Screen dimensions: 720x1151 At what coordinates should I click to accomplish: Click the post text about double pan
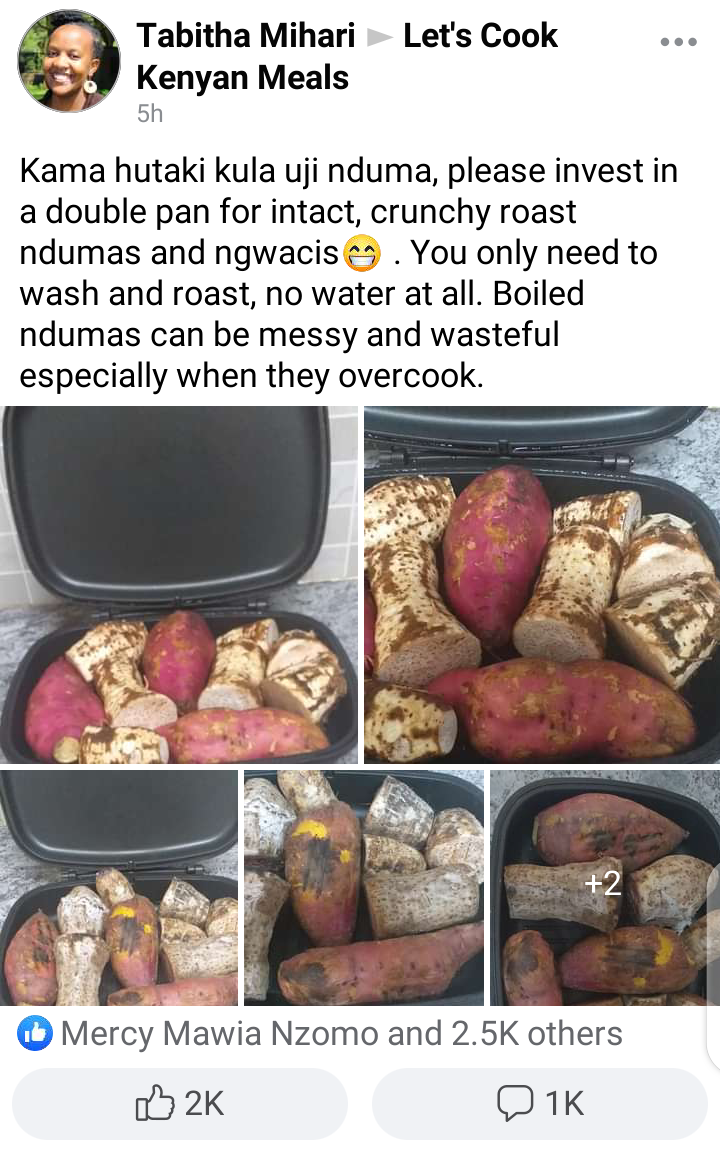(349, 273)
